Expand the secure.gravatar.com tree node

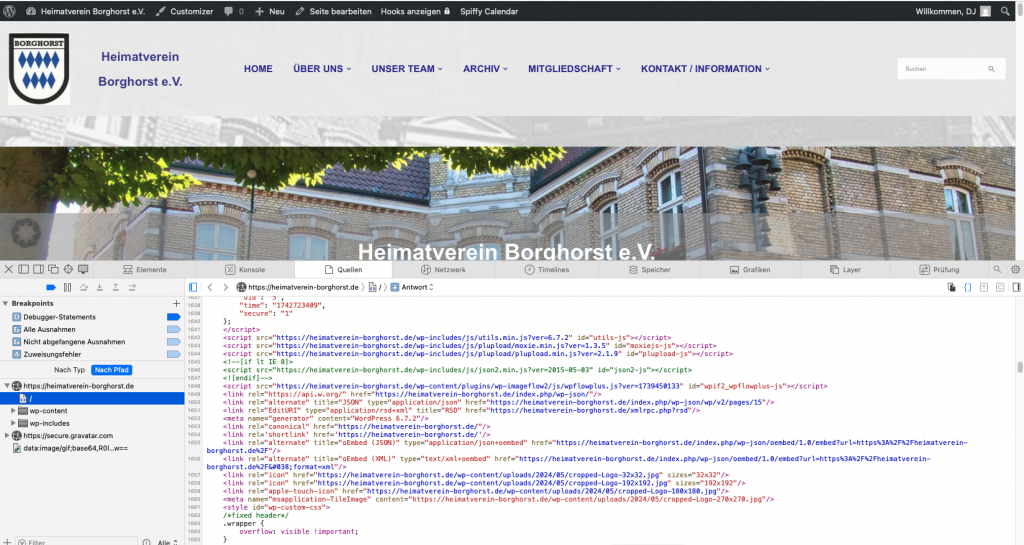click(8, 436)
